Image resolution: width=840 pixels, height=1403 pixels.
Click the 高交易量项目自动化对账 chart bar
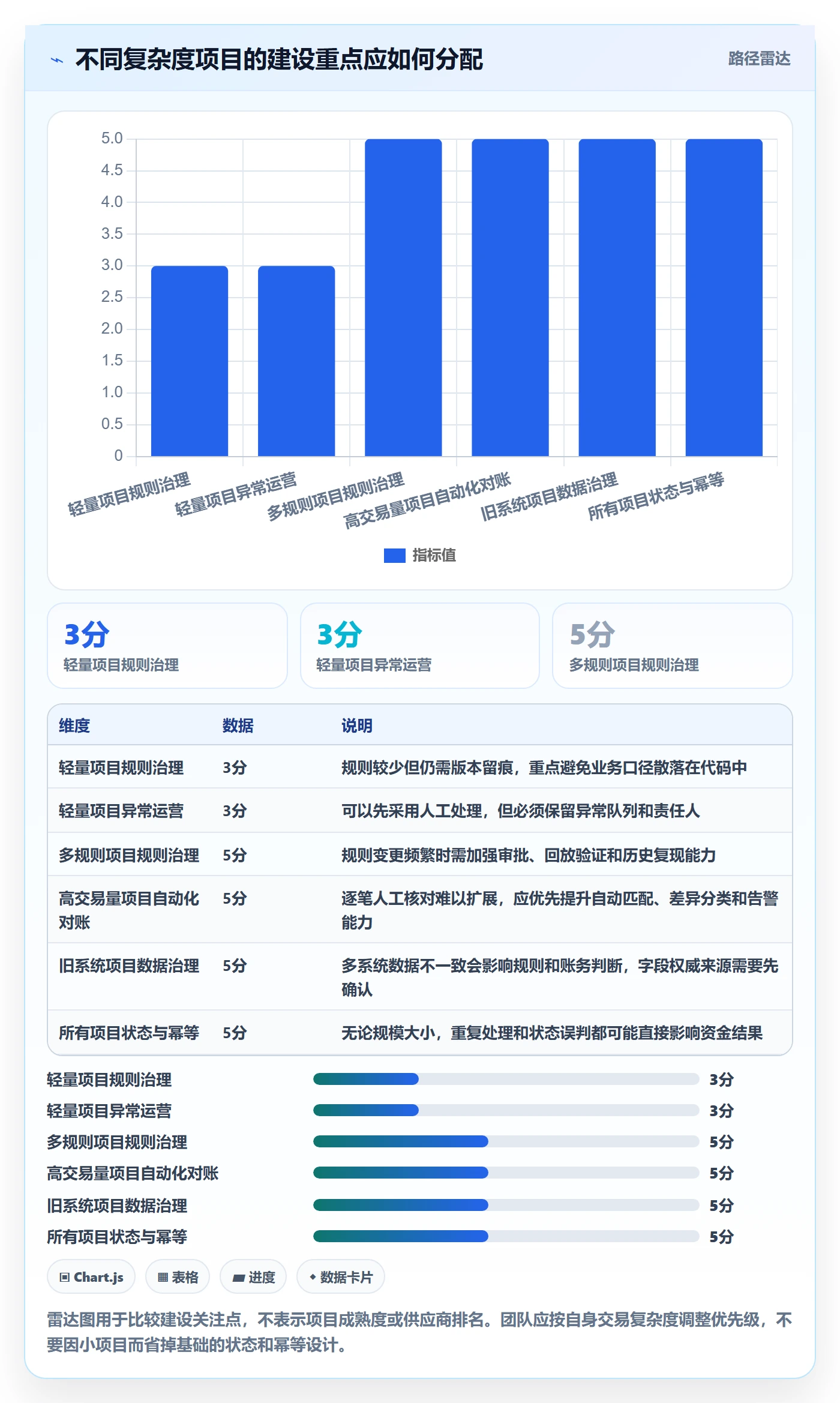510,298
